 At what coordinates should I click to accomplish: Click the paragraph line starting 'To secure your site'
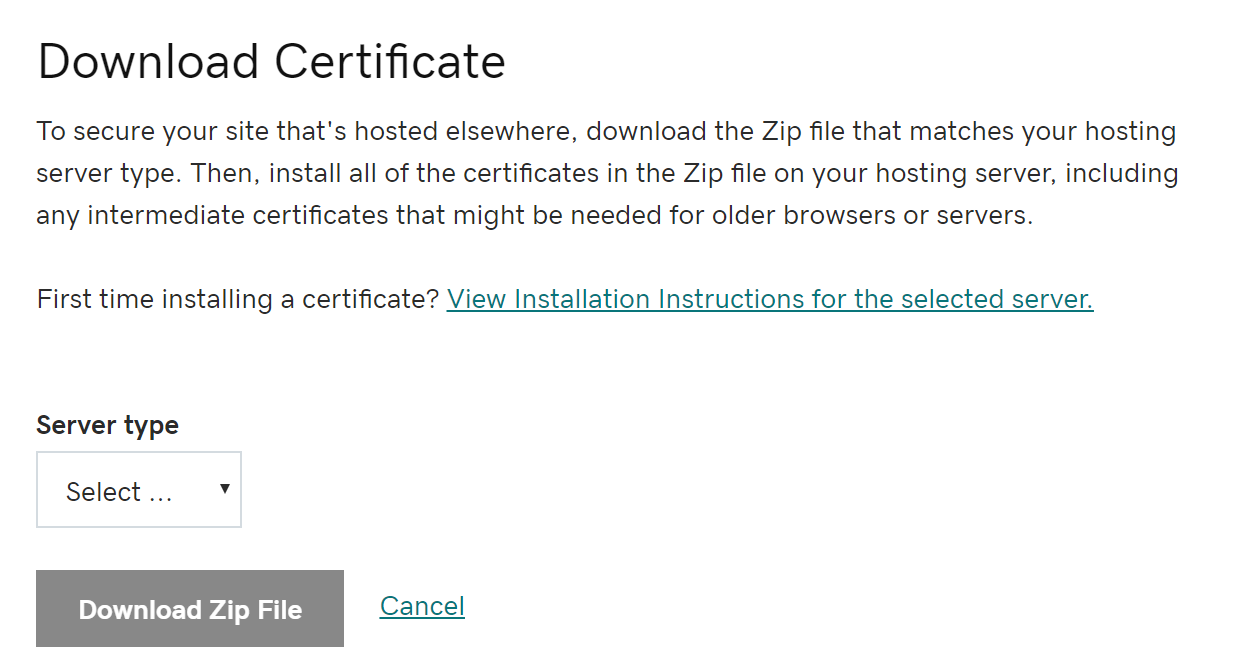(x=606, y=131)
